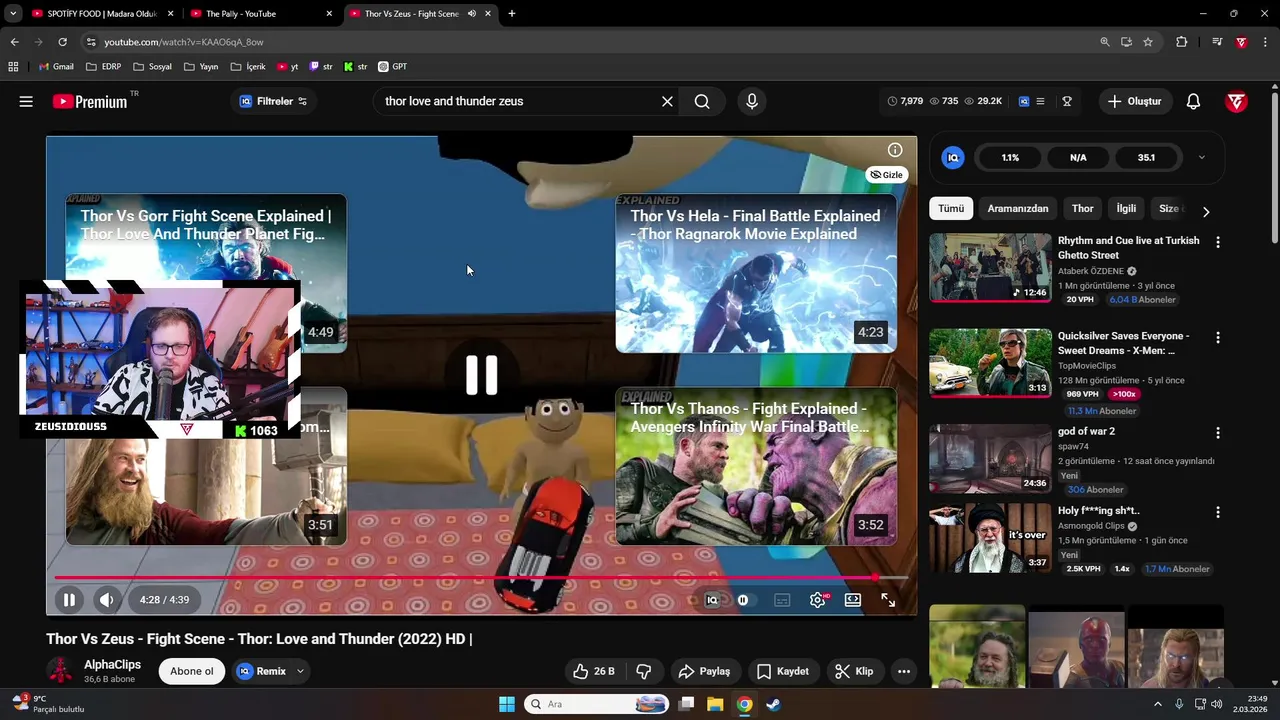Open the notifications bell
Image resolution: width=1280 pixels, height=720 pixels.
pos(1193,101)
